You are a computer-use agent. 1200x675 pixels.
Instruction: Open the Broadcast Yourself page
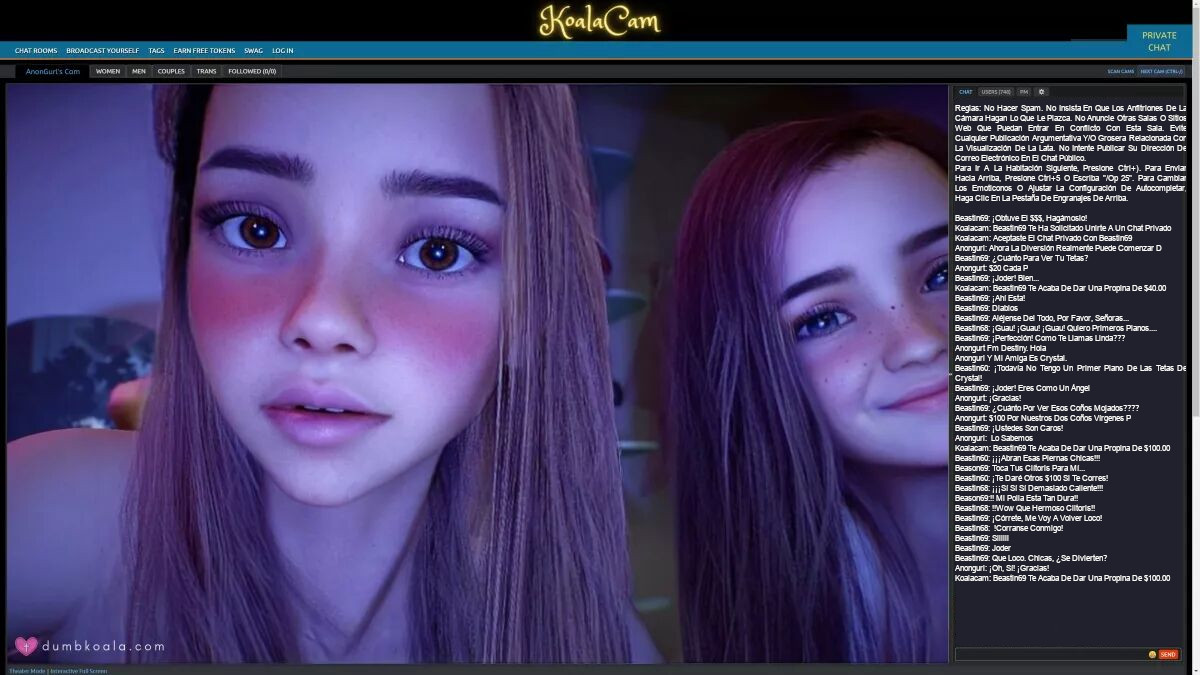coord(103,50)
